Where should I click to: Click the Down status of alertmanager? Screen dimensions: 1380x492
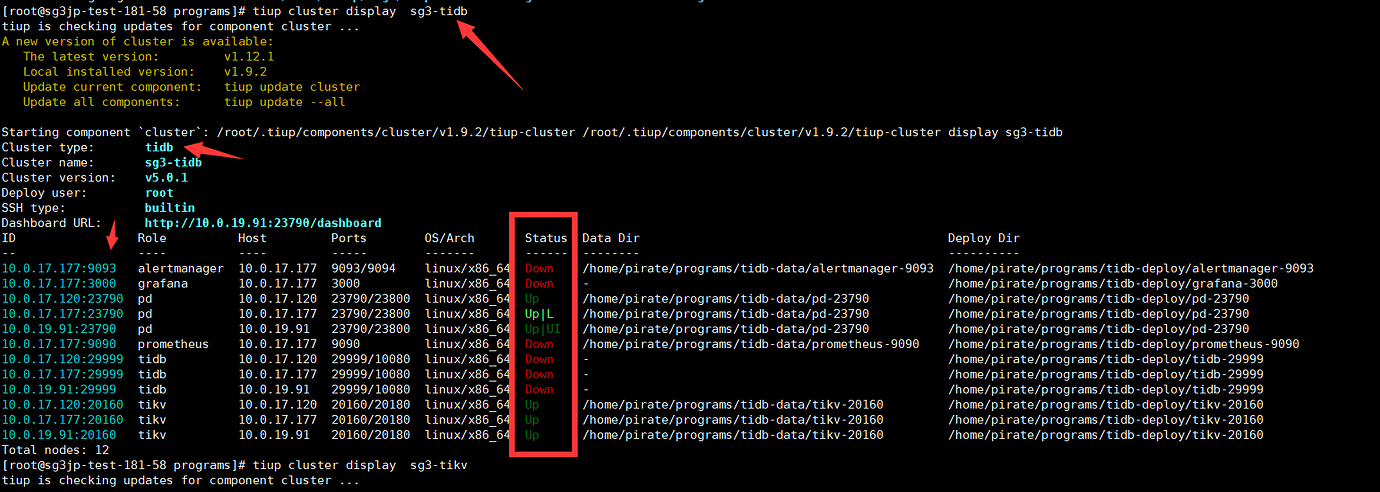point(539,268)
